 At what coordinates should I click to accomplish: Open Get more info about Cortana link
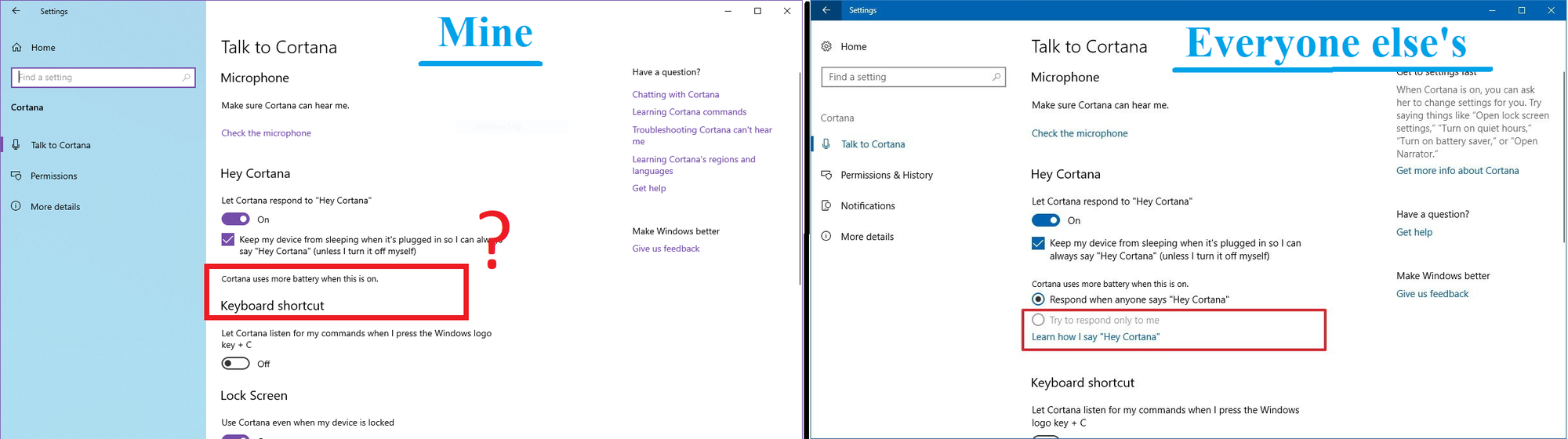[1457, 171]
